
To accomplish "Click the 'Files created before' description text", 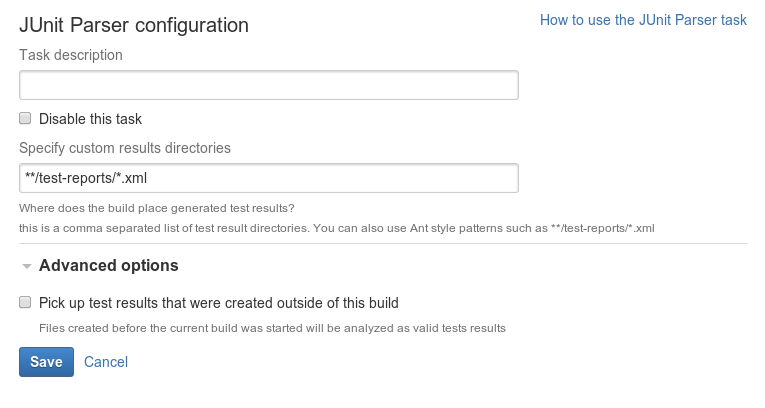I will pos(272,328).
